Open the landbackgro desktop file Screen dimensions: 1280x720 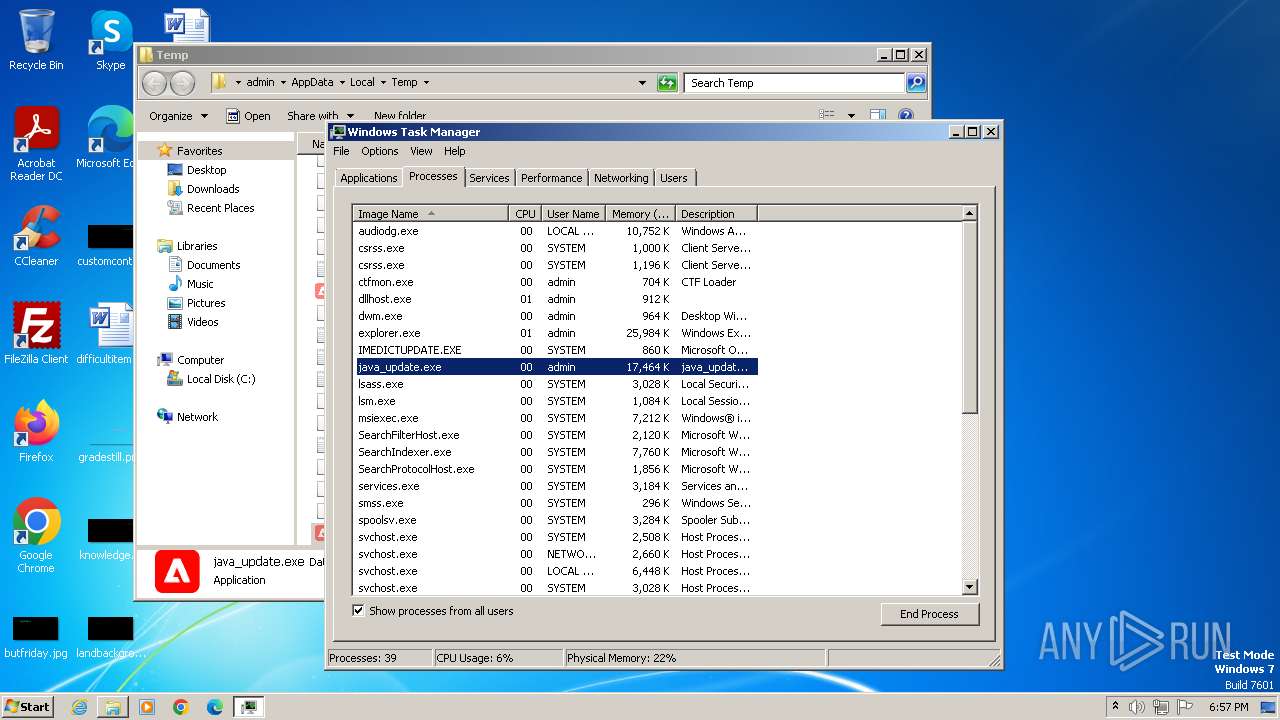110,637
